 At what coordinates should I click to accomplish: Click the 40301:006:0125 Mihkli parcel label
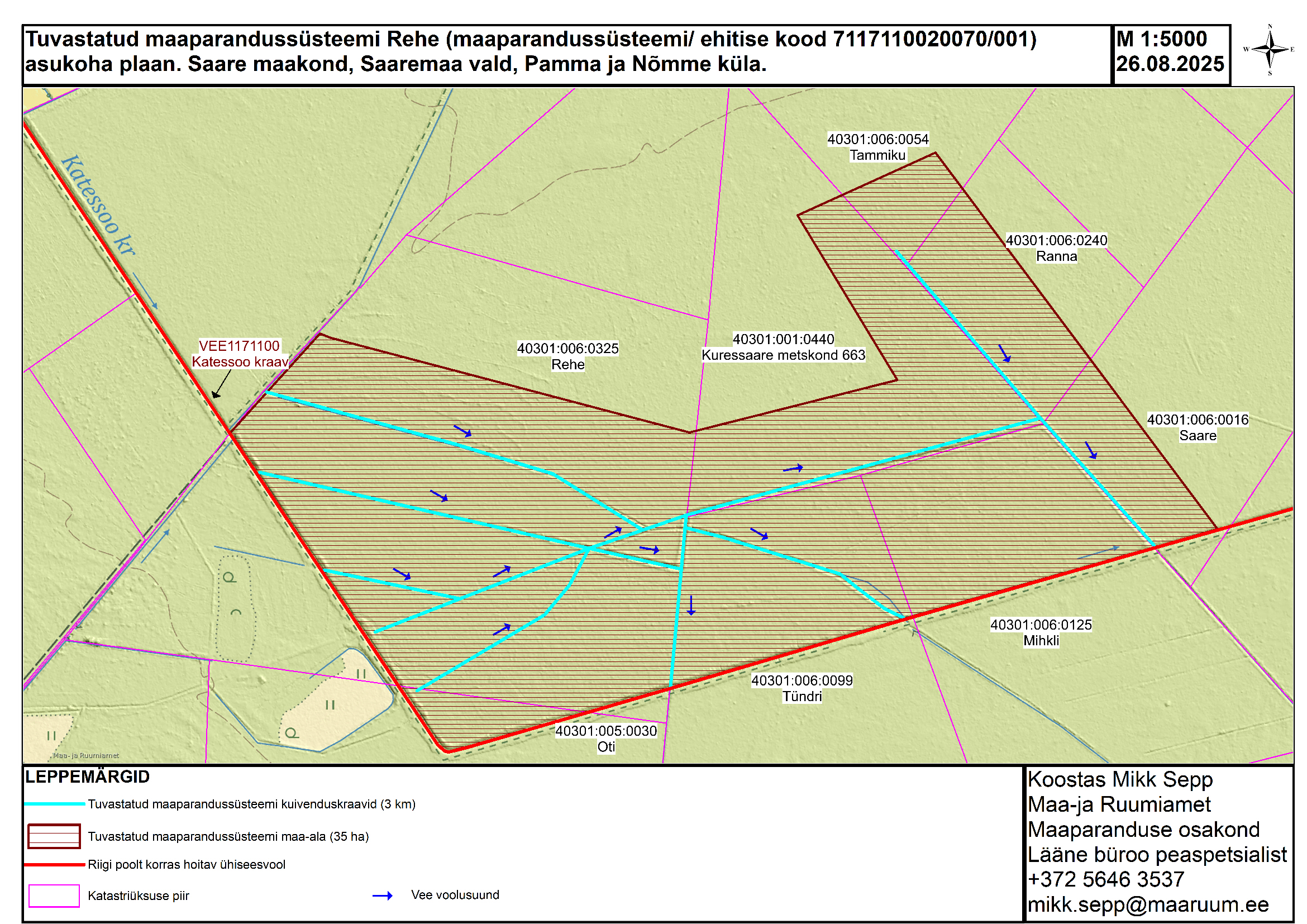pos(1041,632)
